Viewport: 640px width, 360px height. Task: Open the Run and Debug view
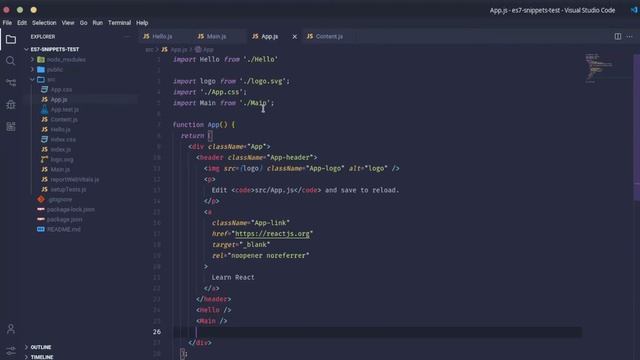[11, 104]
